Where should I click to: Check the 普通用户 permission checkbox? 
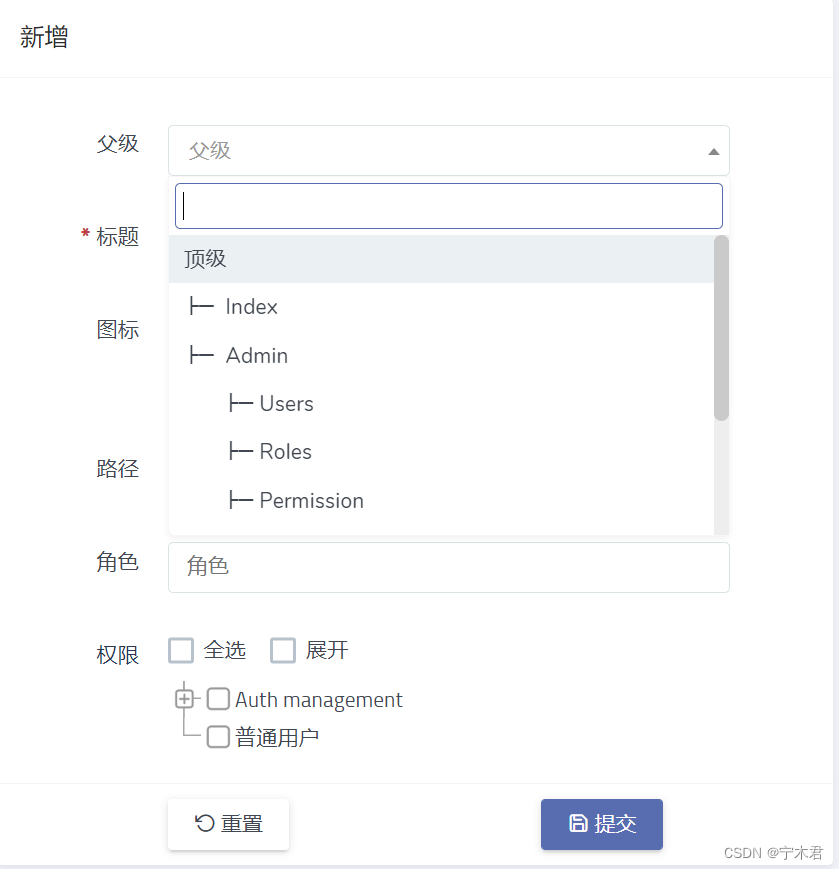click(x=218, y=737)
